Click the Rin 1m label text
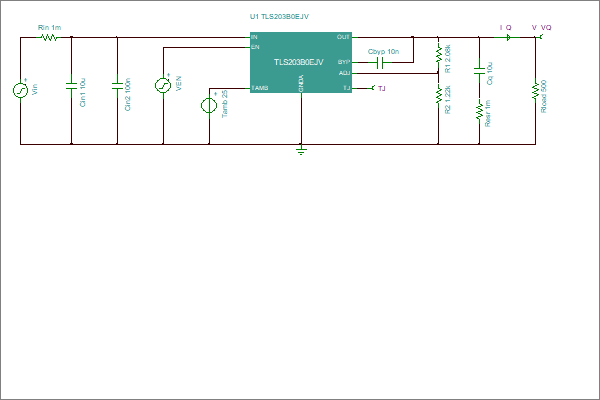600x400 pixels. coord(49,28)
